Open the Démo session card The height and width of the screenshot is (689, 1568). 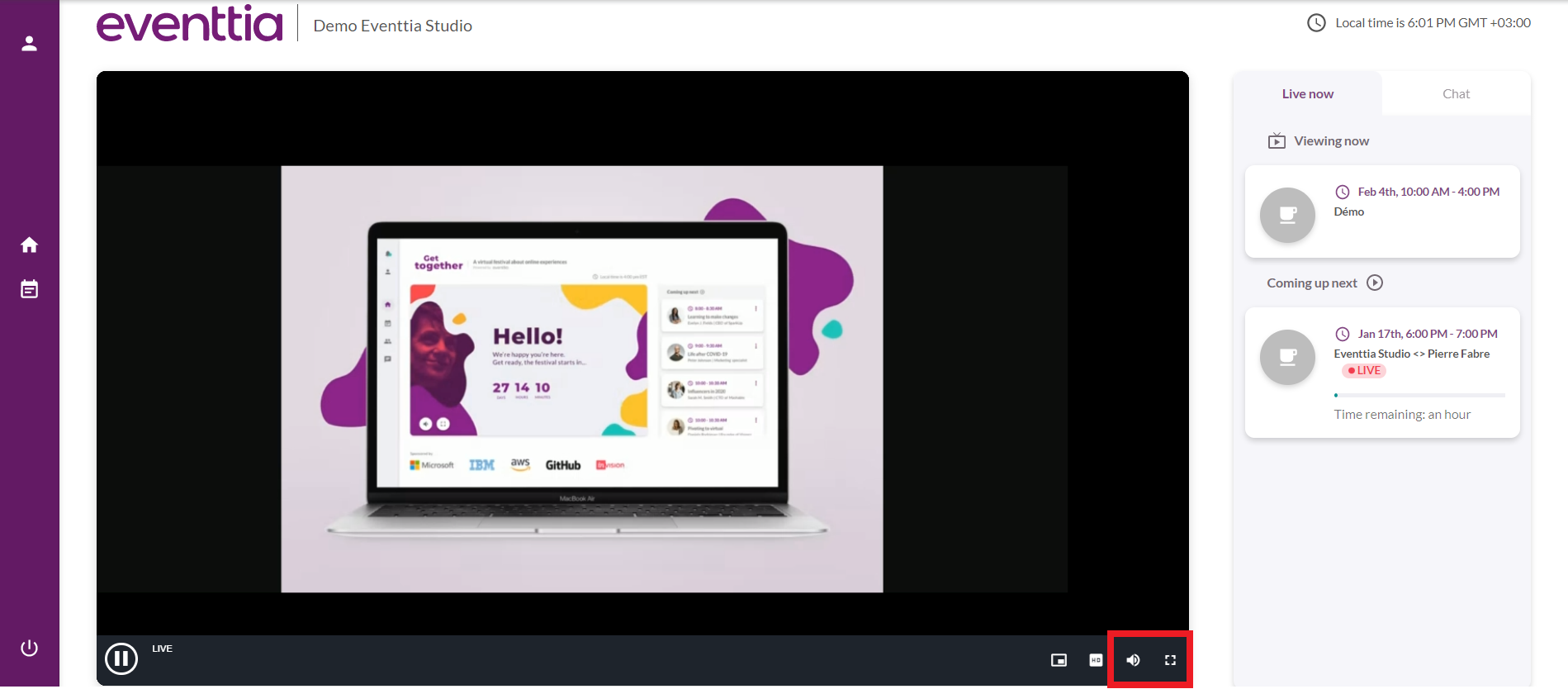click(1381, 212)
